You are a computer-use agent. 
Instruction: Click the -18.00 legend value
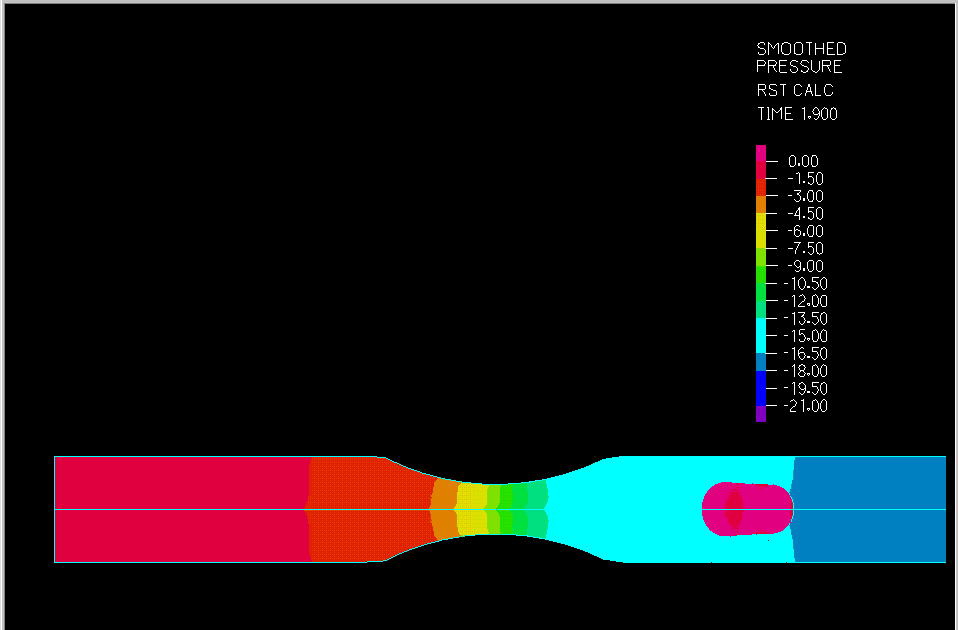tap(805, 371)
